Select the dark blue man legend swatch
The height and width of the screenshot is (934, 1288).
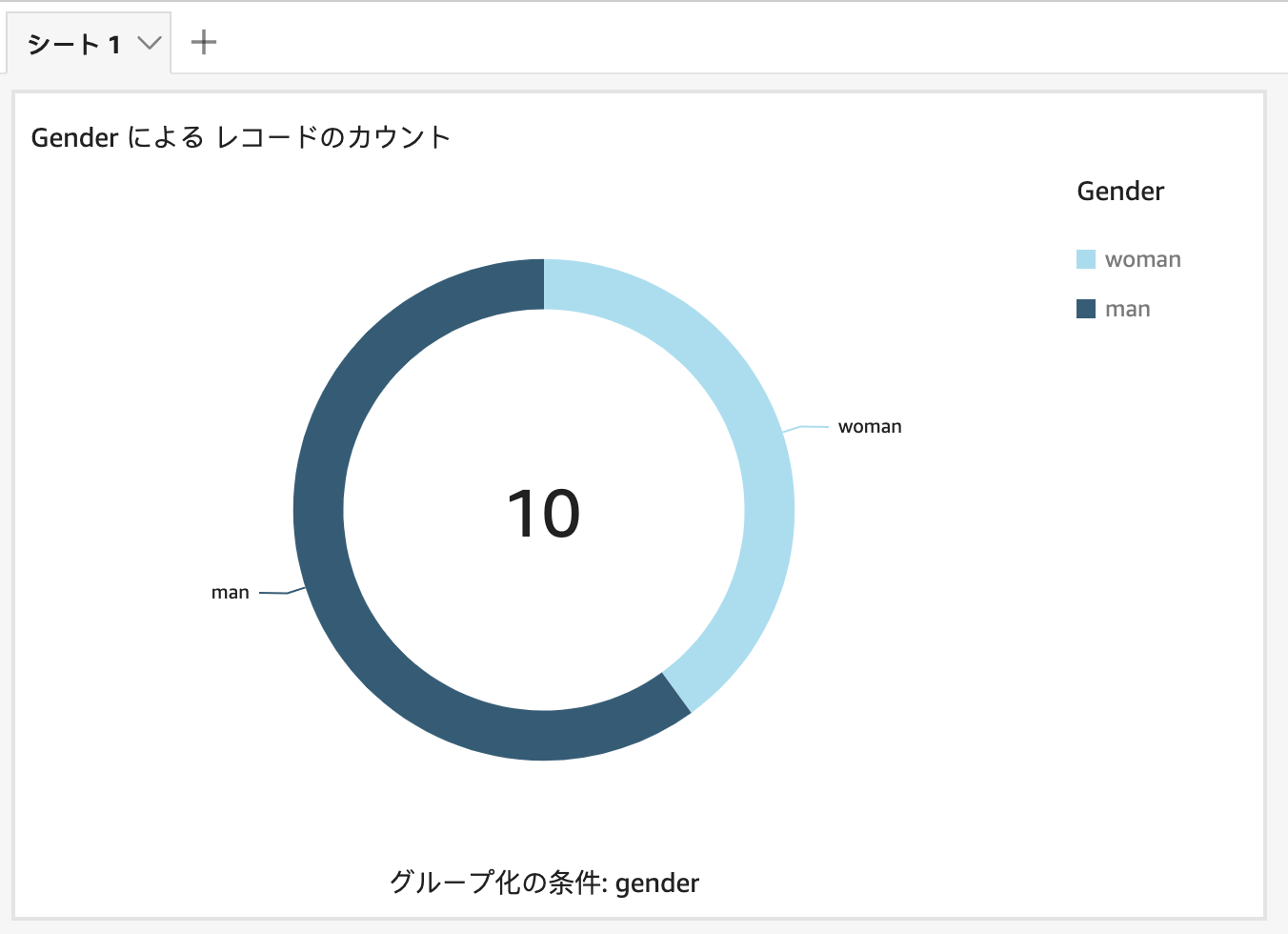(x=1086, y=308)
